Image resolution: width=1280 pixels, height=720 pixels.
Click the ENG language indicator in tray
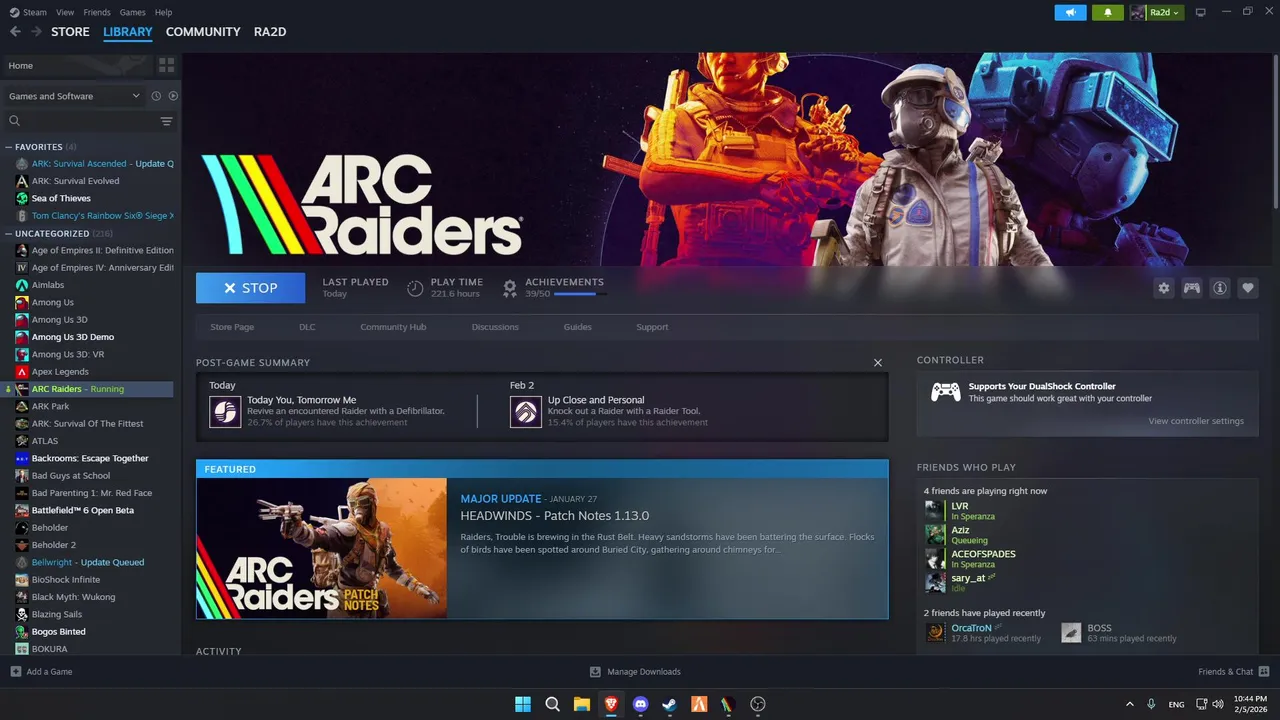[x=1176, y=704]
